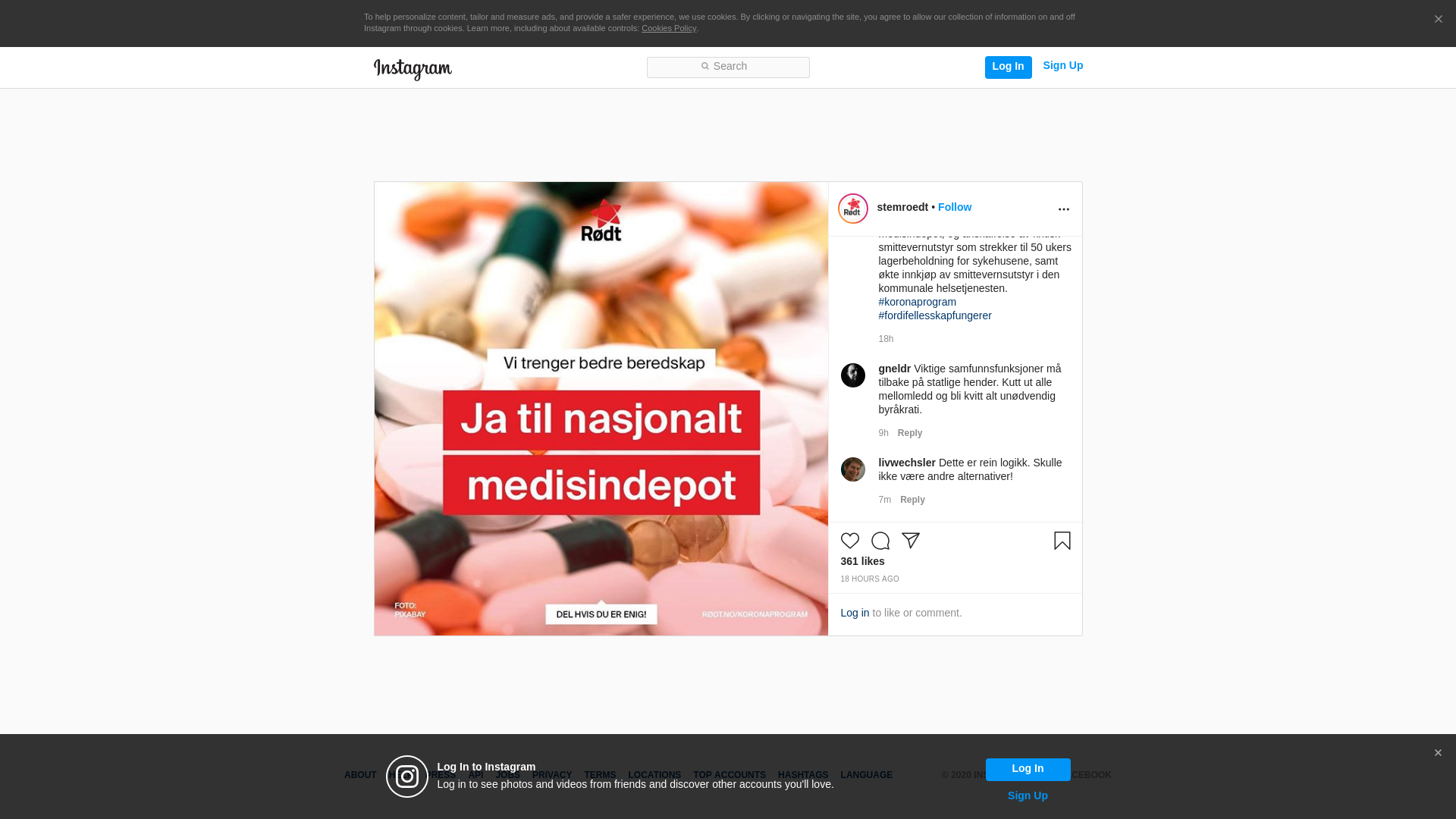The height and width of the screenshot is (819, 1456).
Task: Follow the stemroedt account
Action: 954,207
